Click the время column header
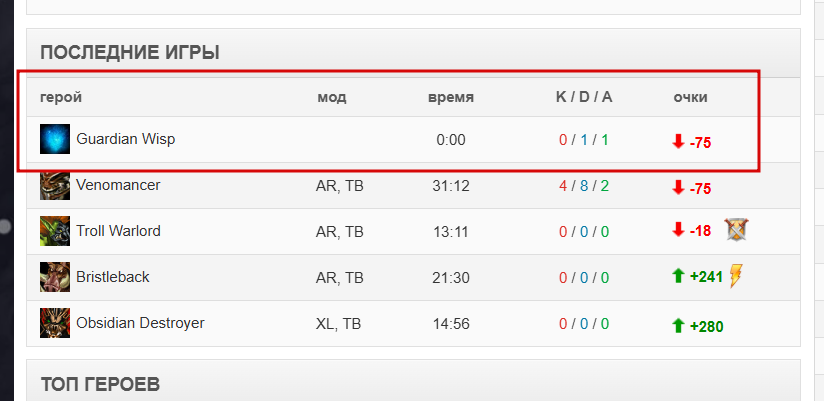 (x=451, y=97)
